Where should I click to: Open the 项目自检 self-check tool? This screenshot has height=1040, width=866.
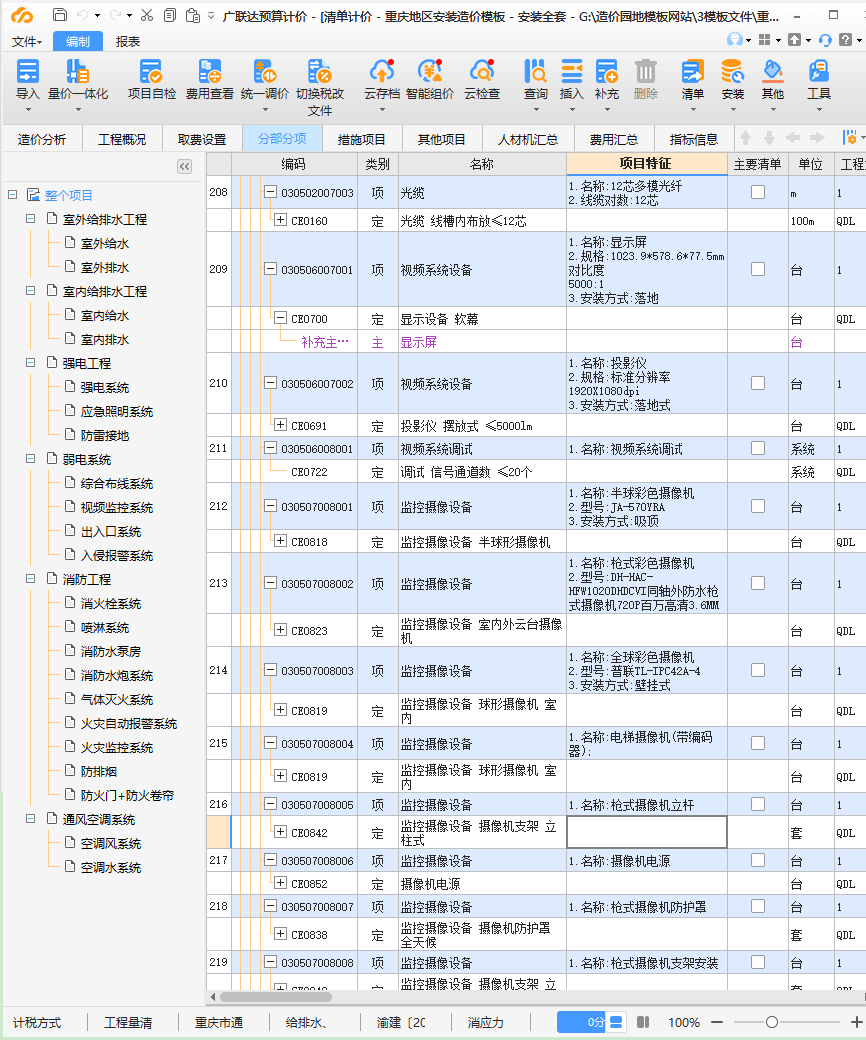(x=152, y=72)
